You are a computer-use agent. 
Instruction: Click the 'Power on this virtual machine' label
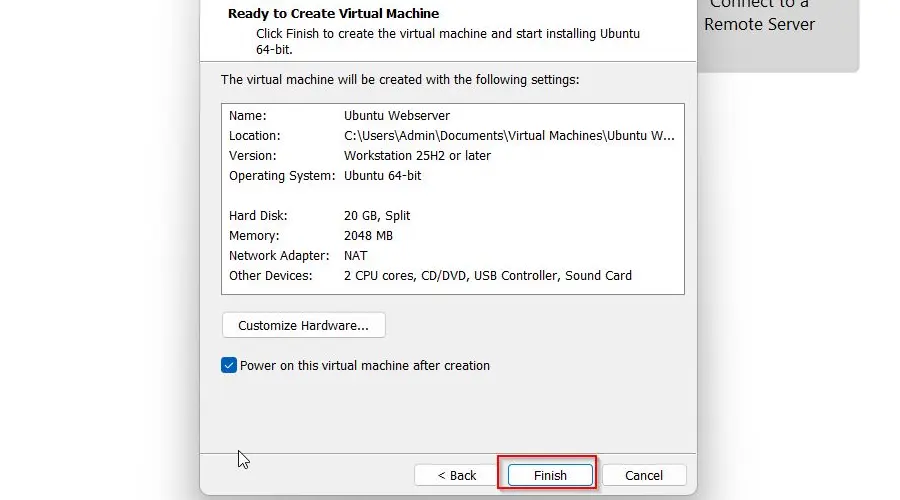365,366
